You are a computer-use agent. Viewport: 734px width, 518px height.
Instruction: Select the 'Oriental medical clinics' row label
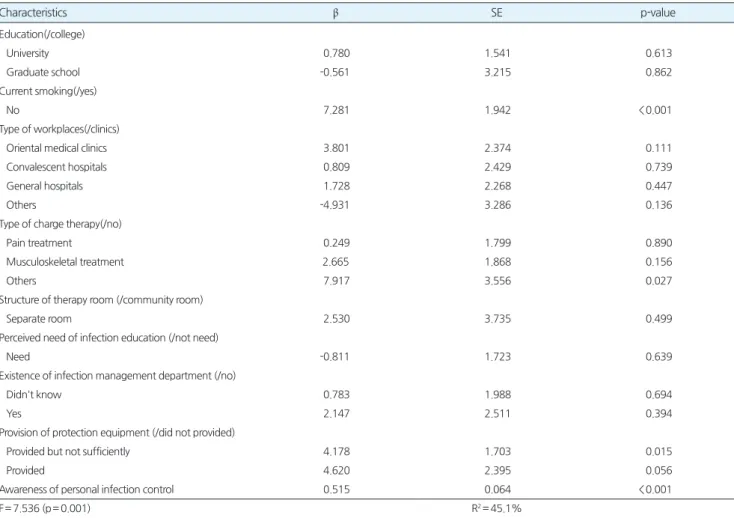click(x=57, y=148)
